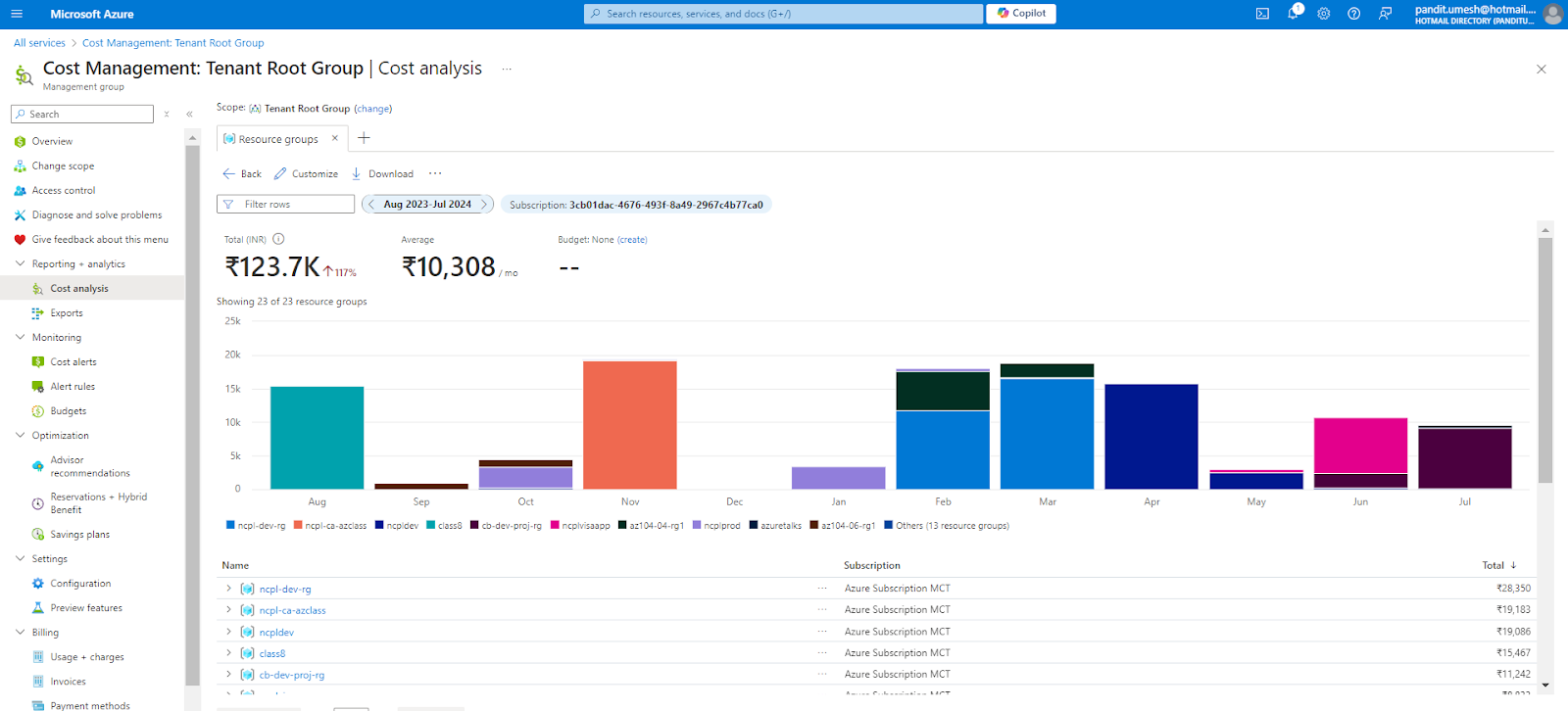Collapse the left navigation pane

pyautogui.click(x=189, y=115)
